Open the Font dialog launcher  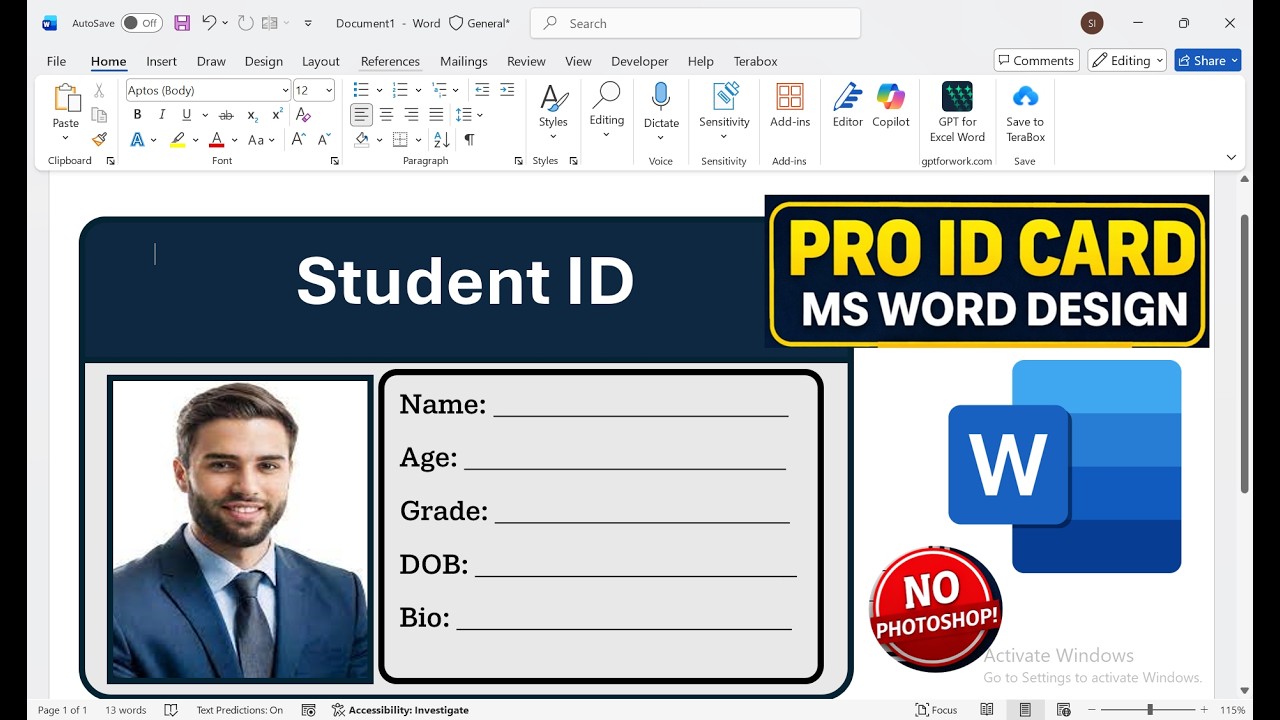334,161
